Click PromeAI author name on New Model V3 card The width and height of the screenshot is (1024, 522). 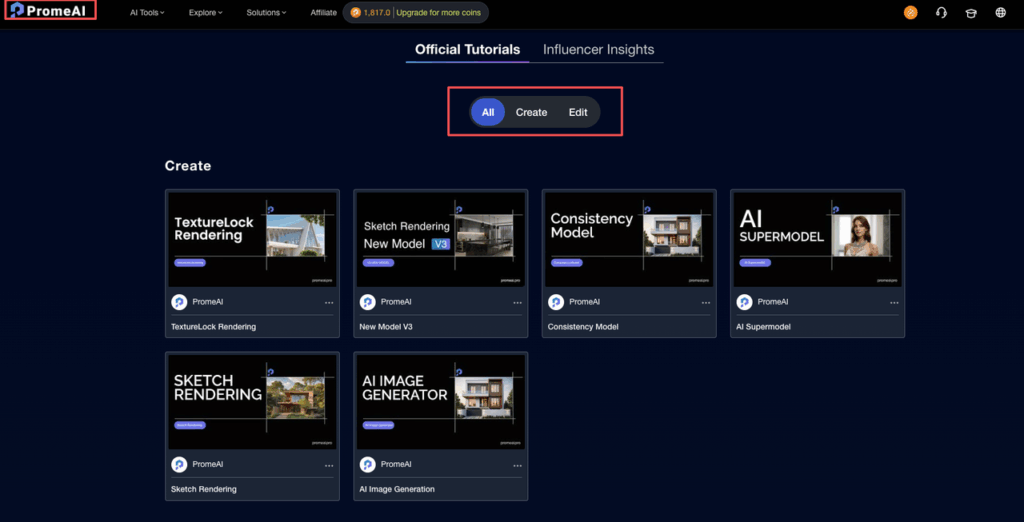click(x=396, y=302)
